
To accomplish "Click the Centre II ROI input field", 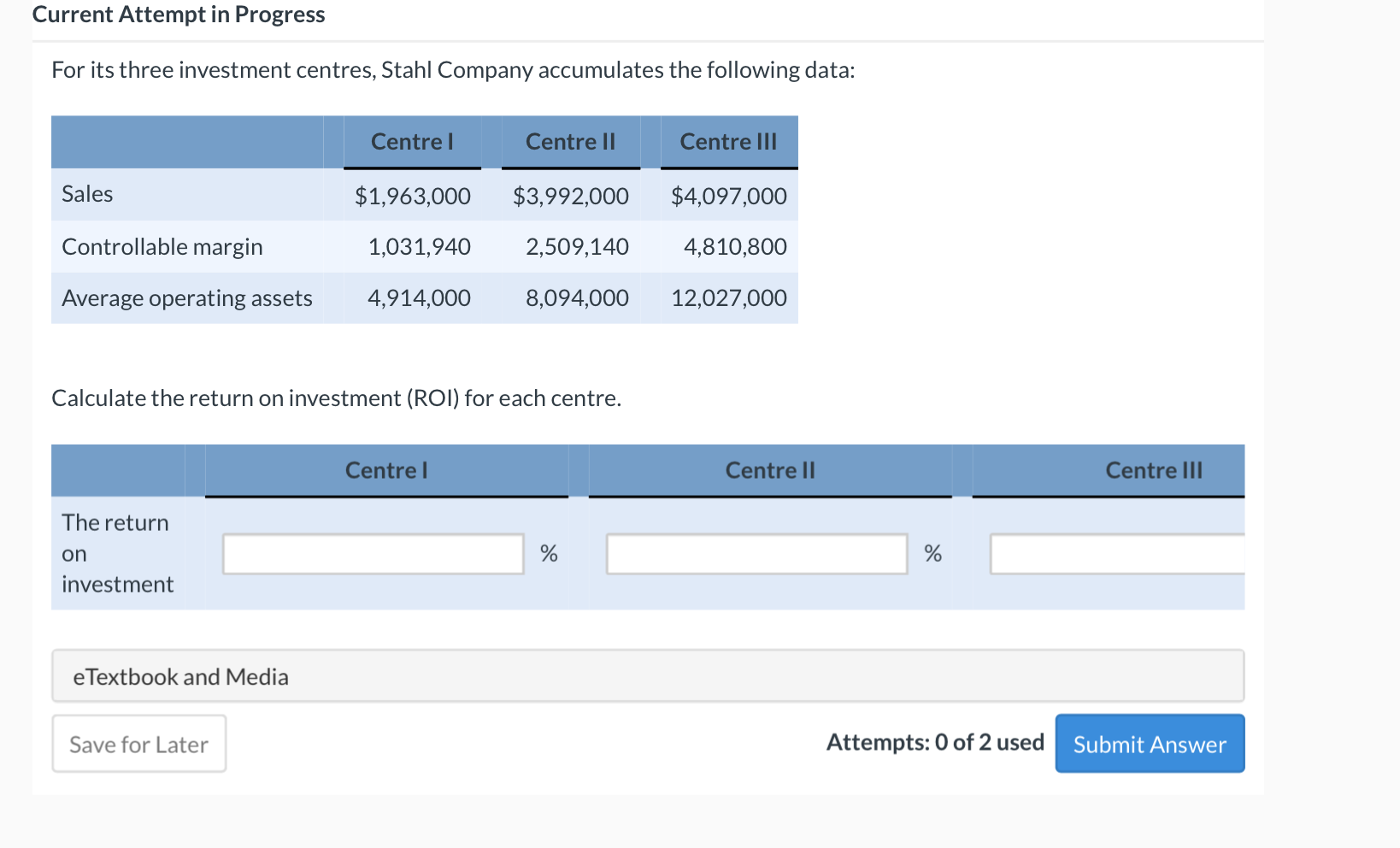I will (756, 554).
